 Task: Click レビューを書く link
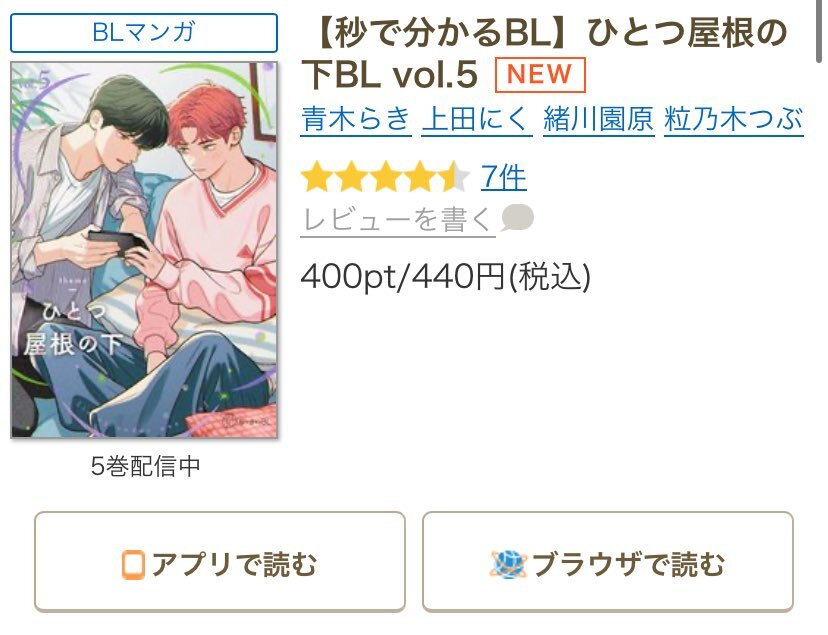[398, 220]
